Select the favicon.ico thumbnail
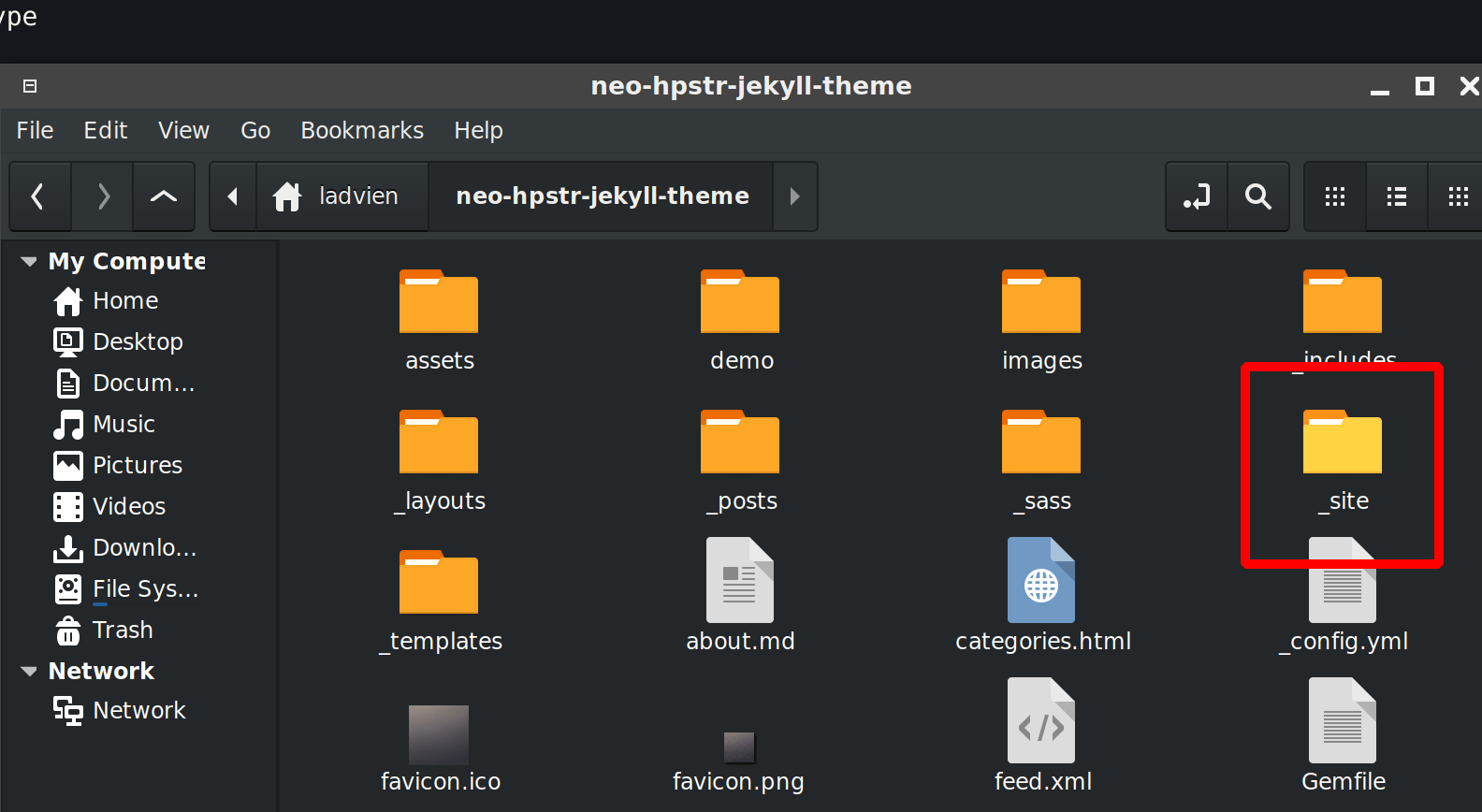Image resolution: width=1482 pixels, height=812 pixels. (x=439, y=735)
